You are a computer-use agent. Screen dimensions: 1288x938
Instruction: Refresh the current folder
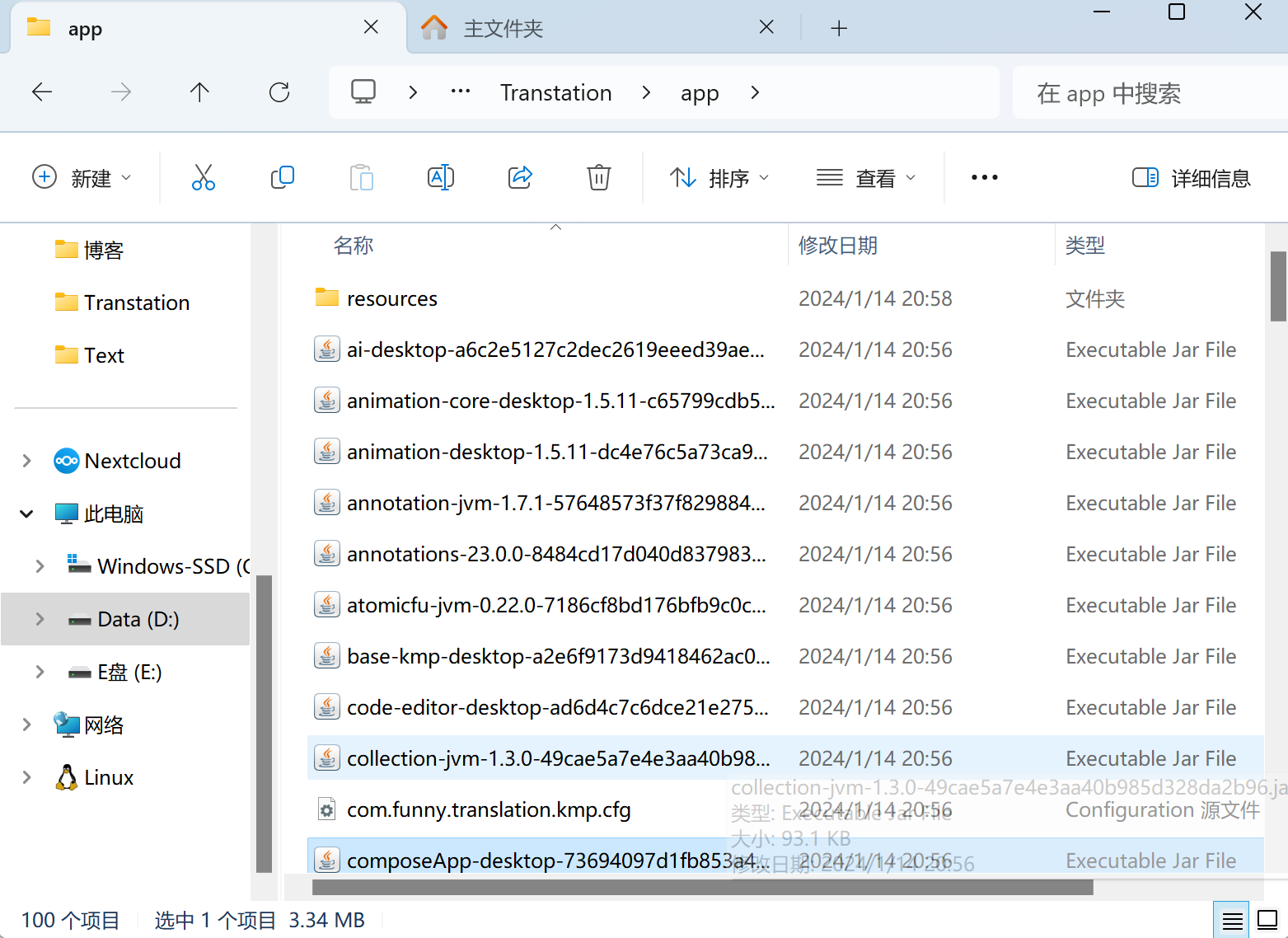click(x=279, y=91)
